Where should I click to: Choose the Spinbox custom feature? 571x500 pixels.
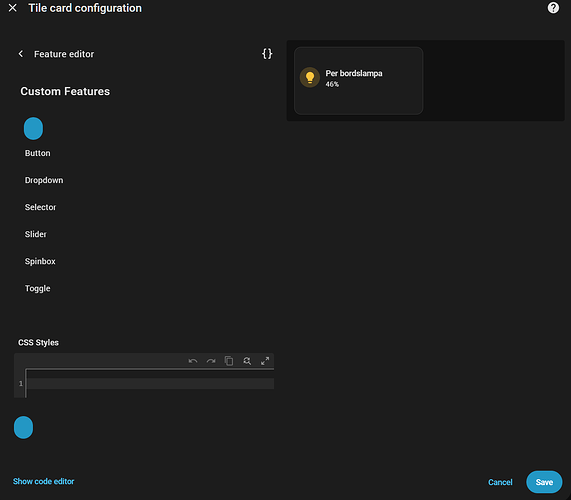coord(40,261)
